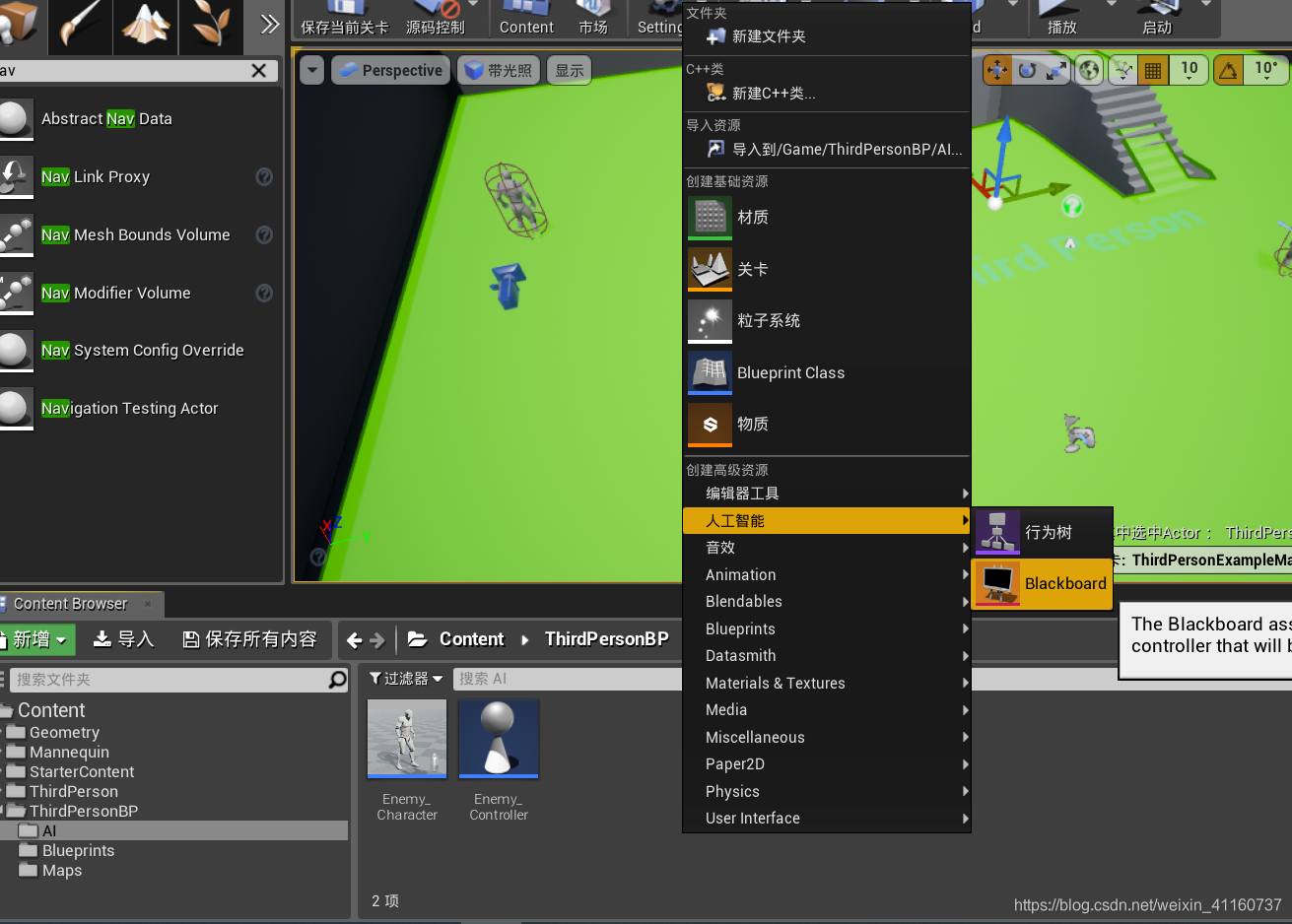
Task: Expand the 音效 sounds submenu
Action: pyautogui.click(x=827, y=548)
